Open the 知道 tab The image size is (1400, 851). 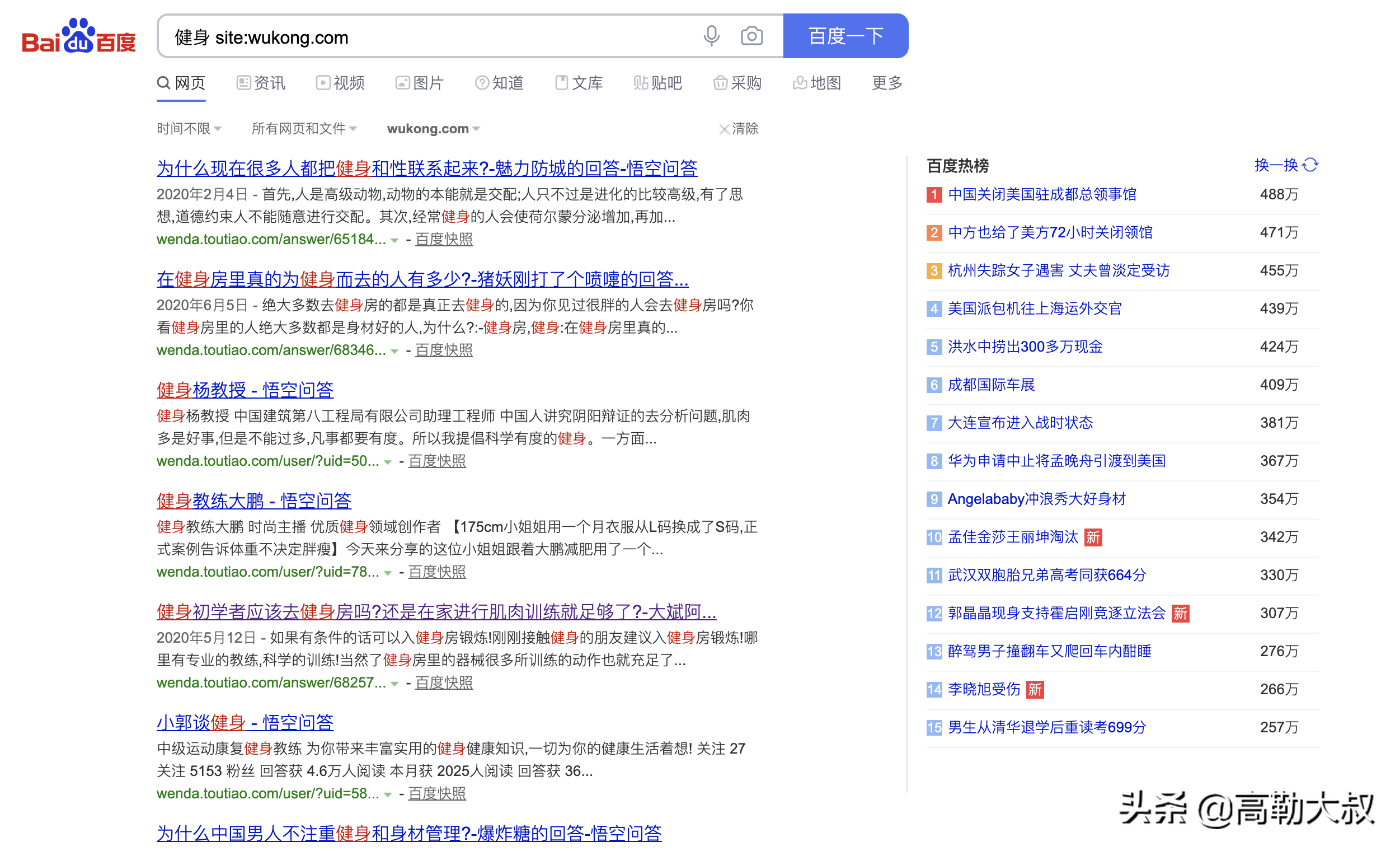[500, 83]
